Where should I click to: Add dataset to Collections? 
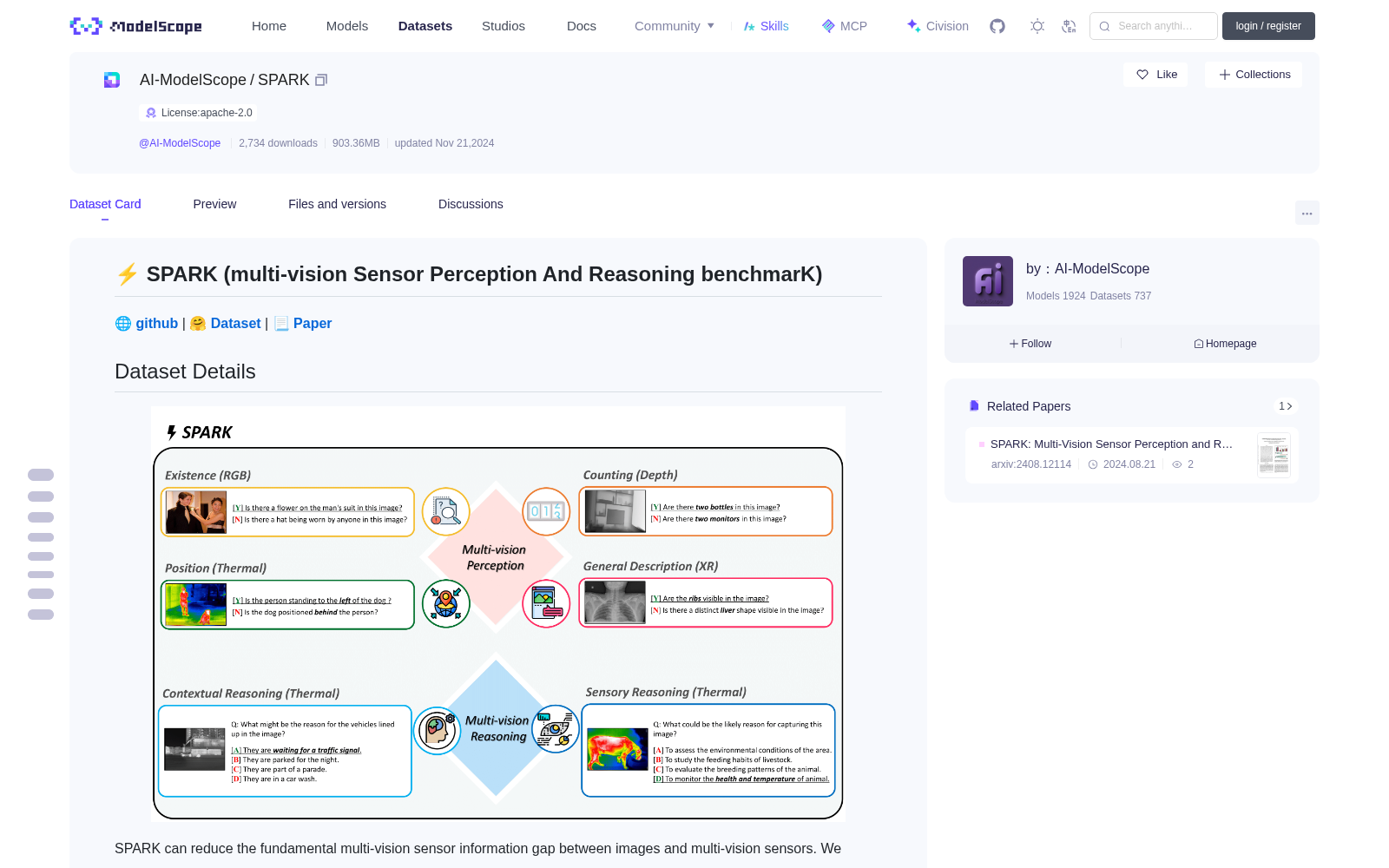(1254, 75)
